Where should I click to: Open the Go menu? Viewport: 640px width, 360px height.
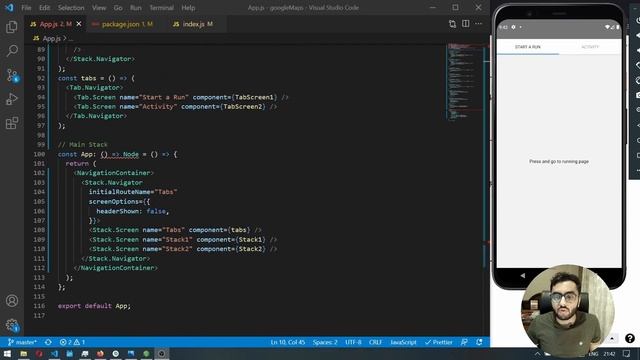[x=118, y=8]
